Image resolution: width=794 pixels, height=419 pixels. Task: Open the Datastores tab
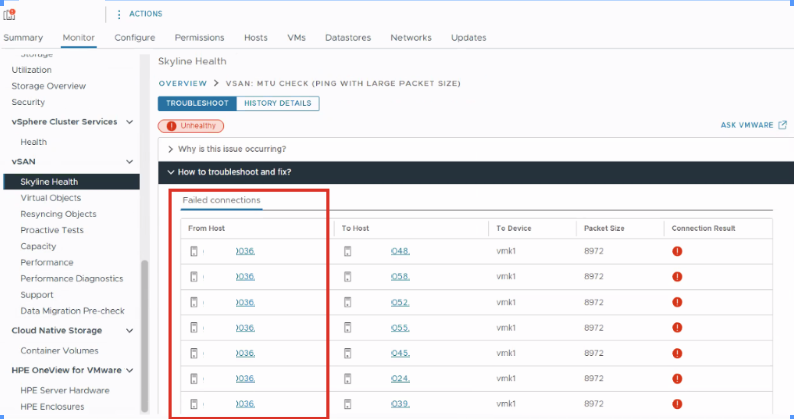[x=348, y=38]
